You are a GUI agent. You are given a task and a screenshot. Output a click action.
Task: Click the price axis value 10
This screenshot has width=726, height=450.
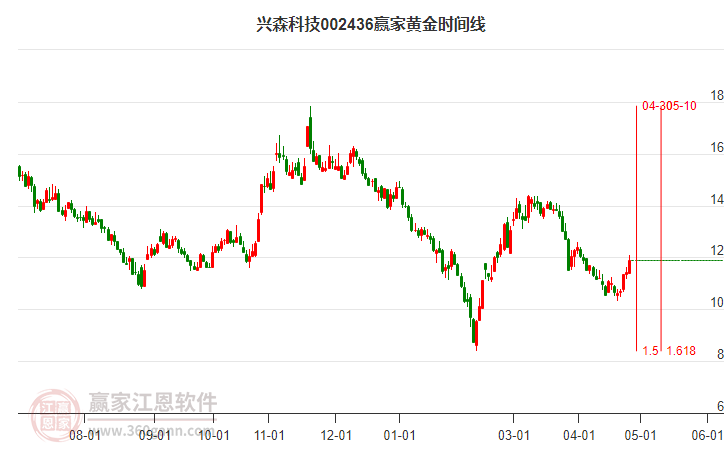pos(717,302)
